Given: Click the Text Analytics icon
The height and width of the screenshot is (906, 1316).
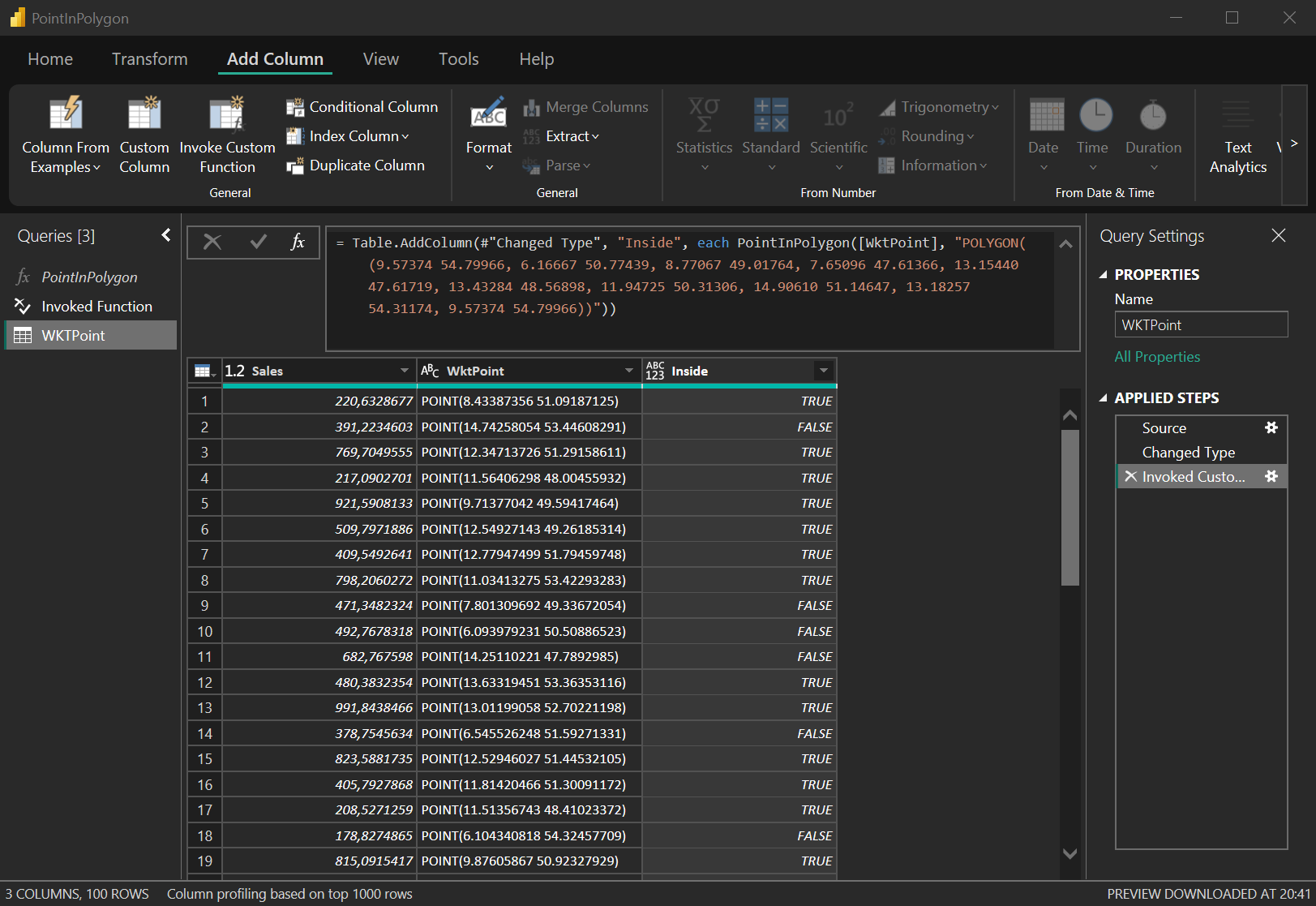Looking at the screenshot, I should 1237,114.
